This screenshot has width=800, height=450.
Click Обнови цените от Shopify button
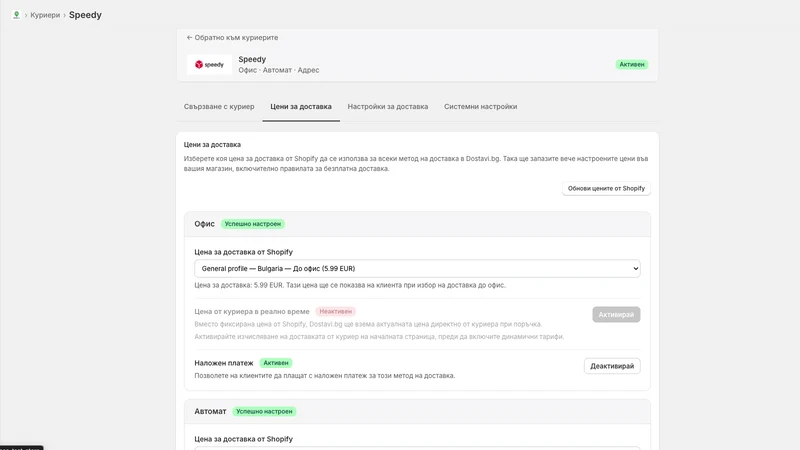coord(606,188)
